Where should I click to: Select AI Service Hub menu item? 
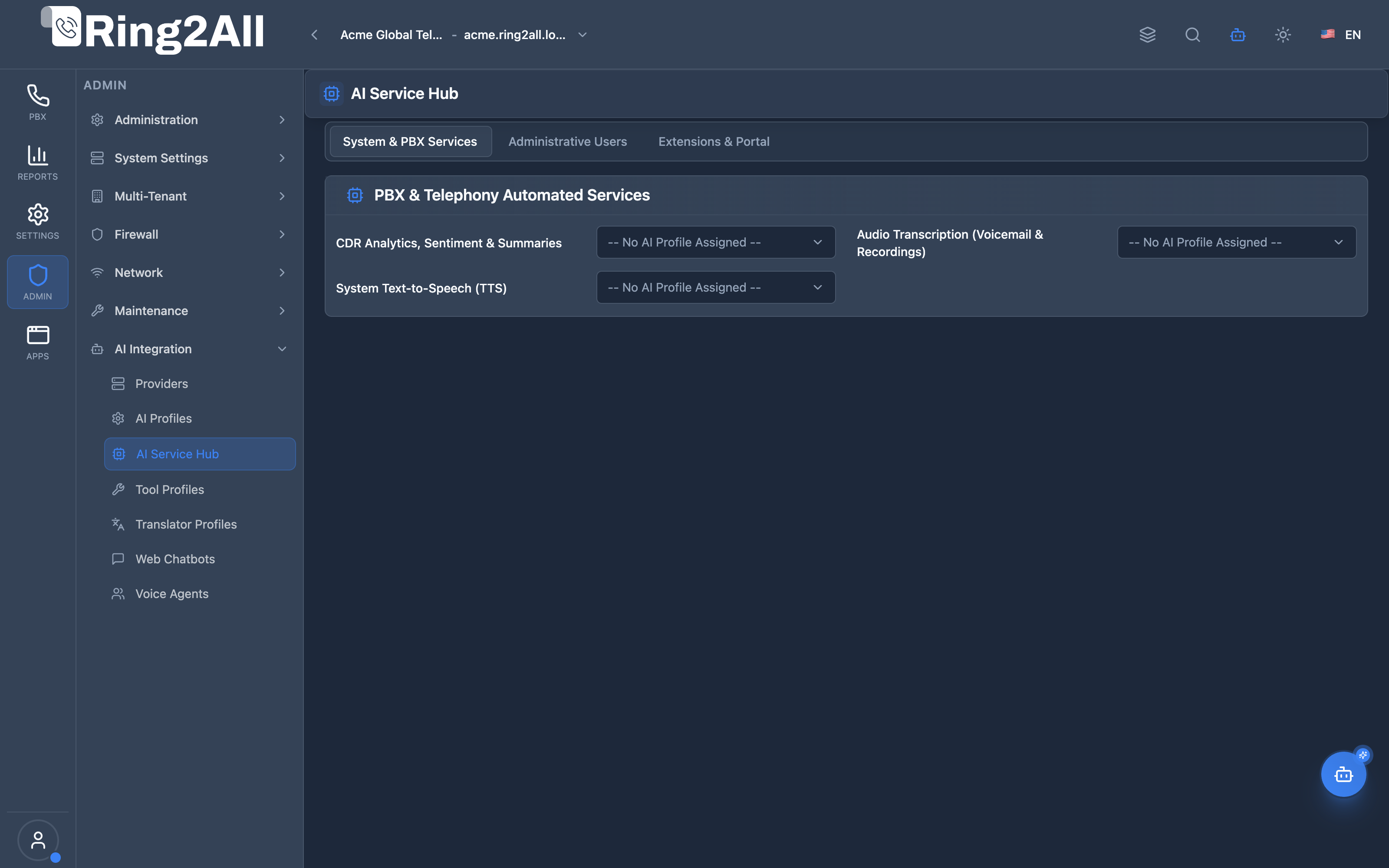point(200,454)
